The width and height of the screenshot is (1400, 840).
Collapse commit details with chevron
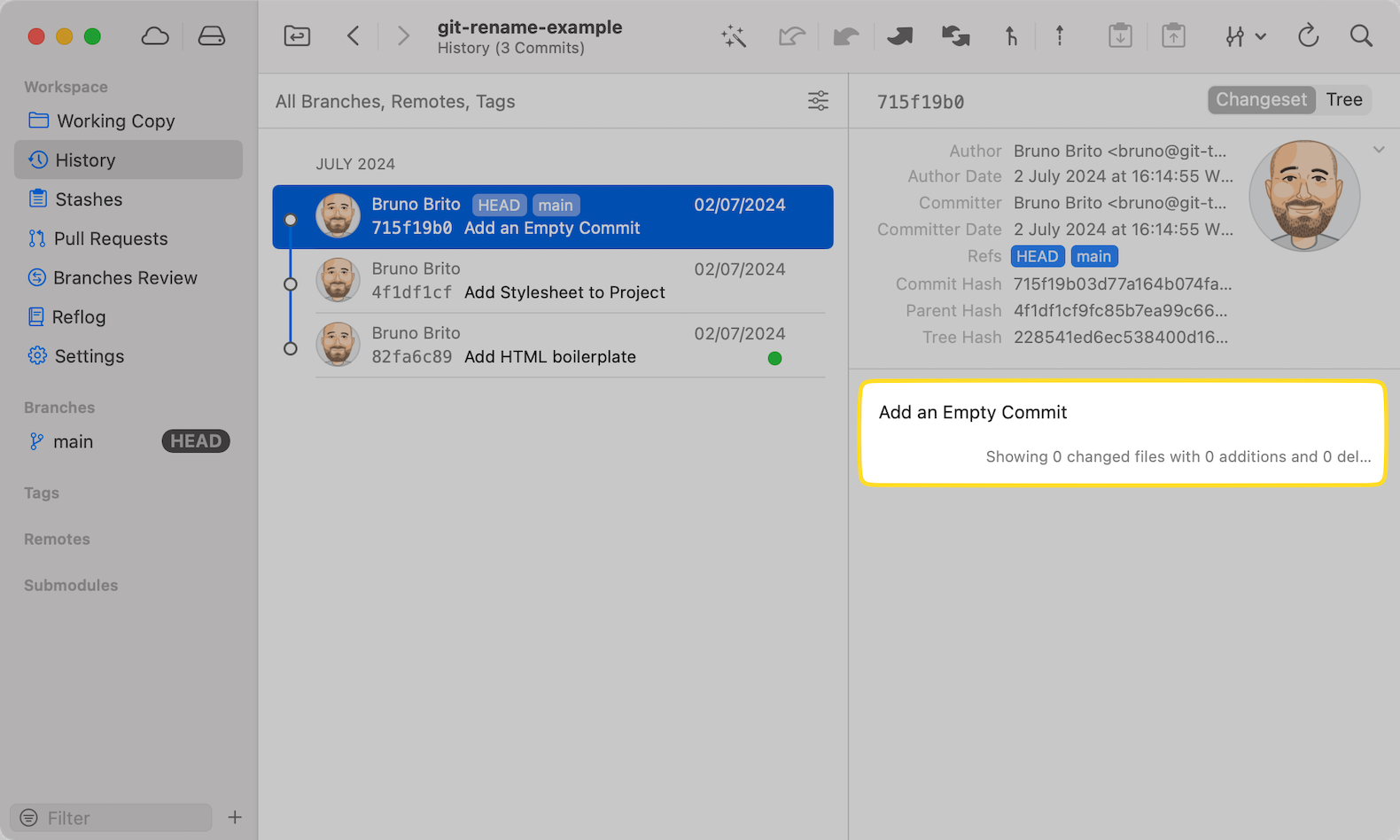click(x=1379, y=150)
